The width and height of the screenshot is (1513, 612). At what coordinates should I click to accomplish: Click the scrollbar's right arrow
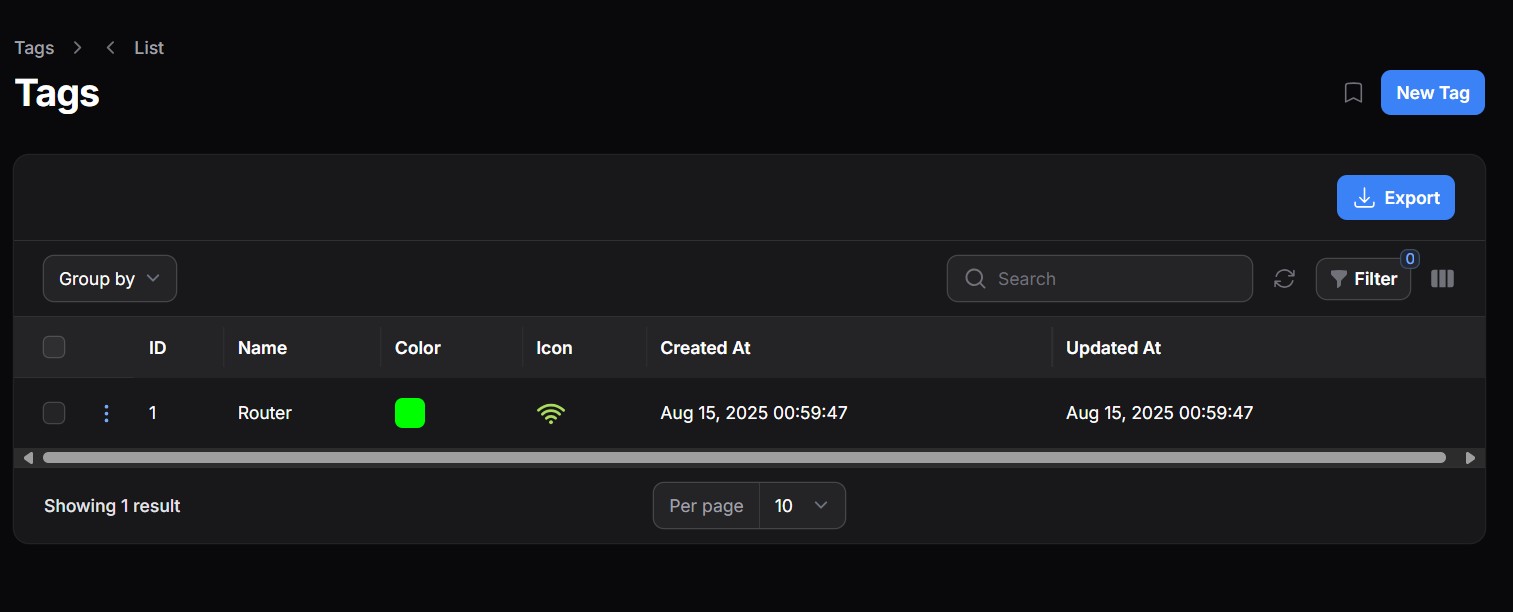click(x=1470, y=458)
